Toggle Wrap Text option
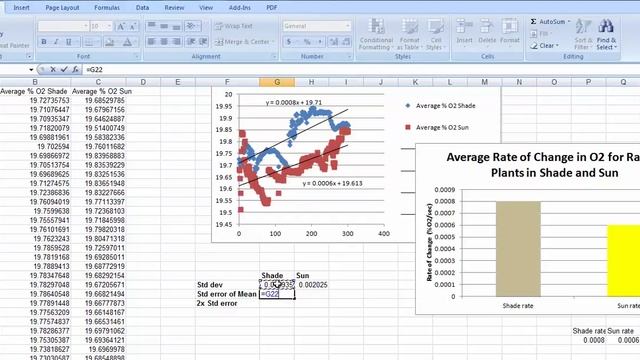This screenshot has width=640, height=360. point(234,26)
